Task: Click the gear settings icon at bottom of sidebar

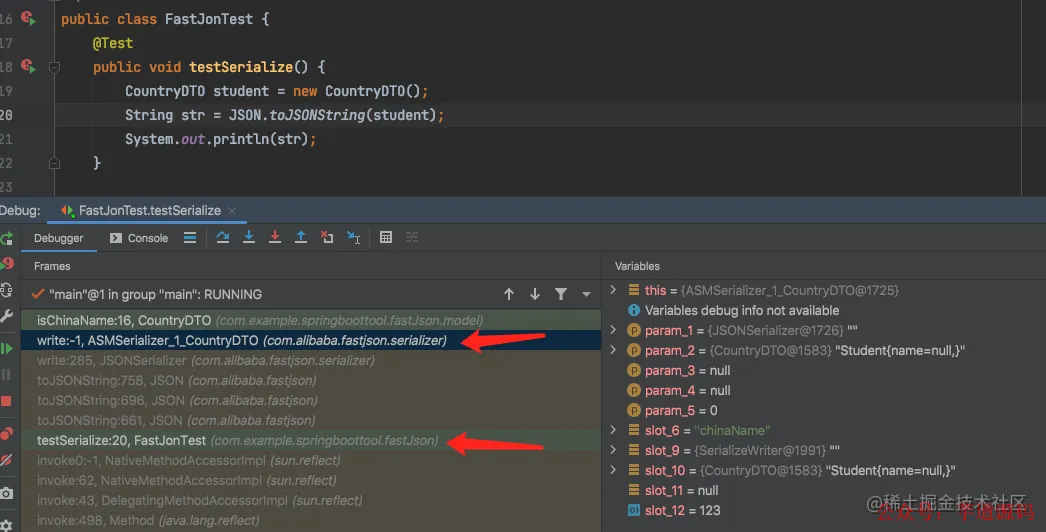Action: 7,525
